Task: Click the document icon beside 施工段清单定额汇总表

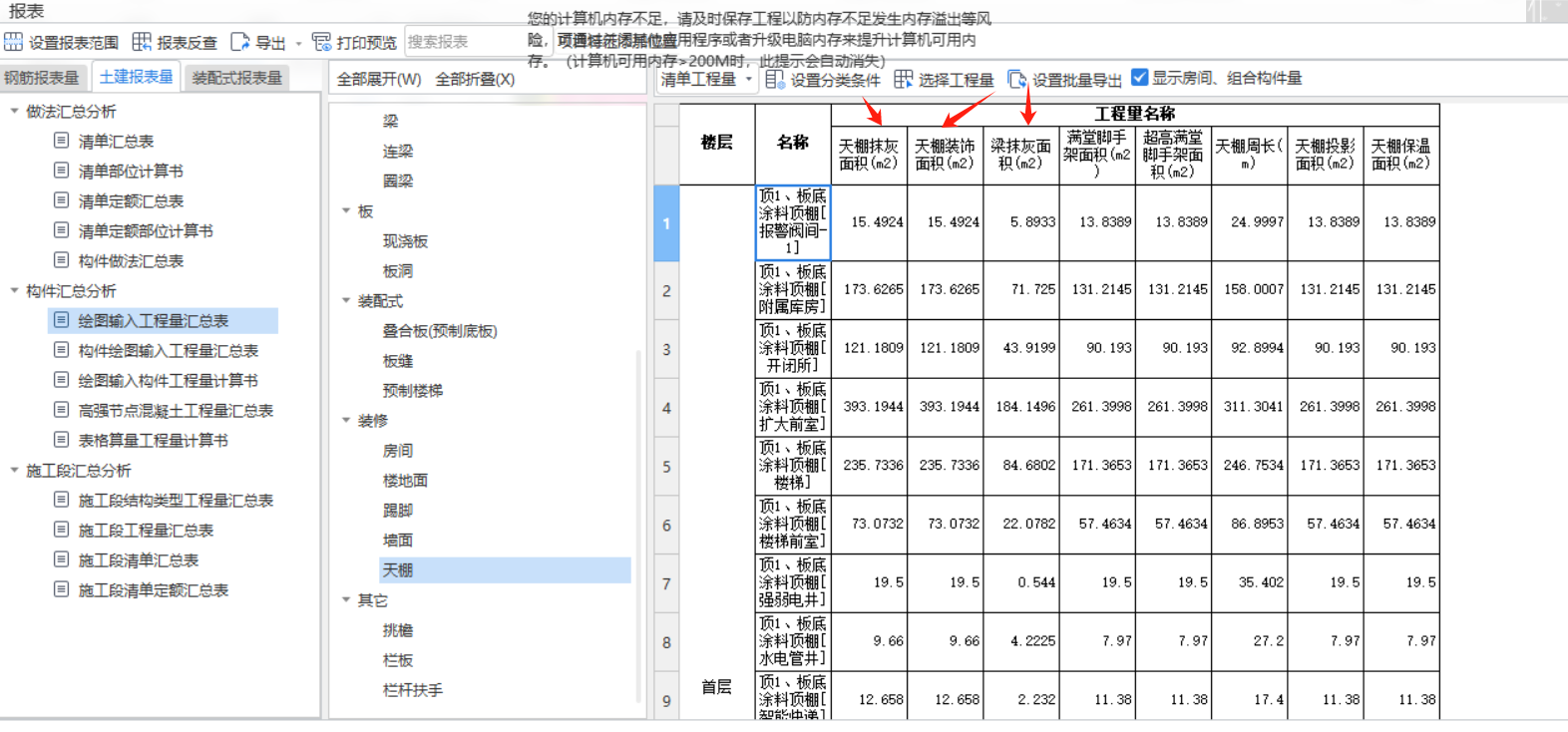Action: pyautogui.click(x=62, y=589)
